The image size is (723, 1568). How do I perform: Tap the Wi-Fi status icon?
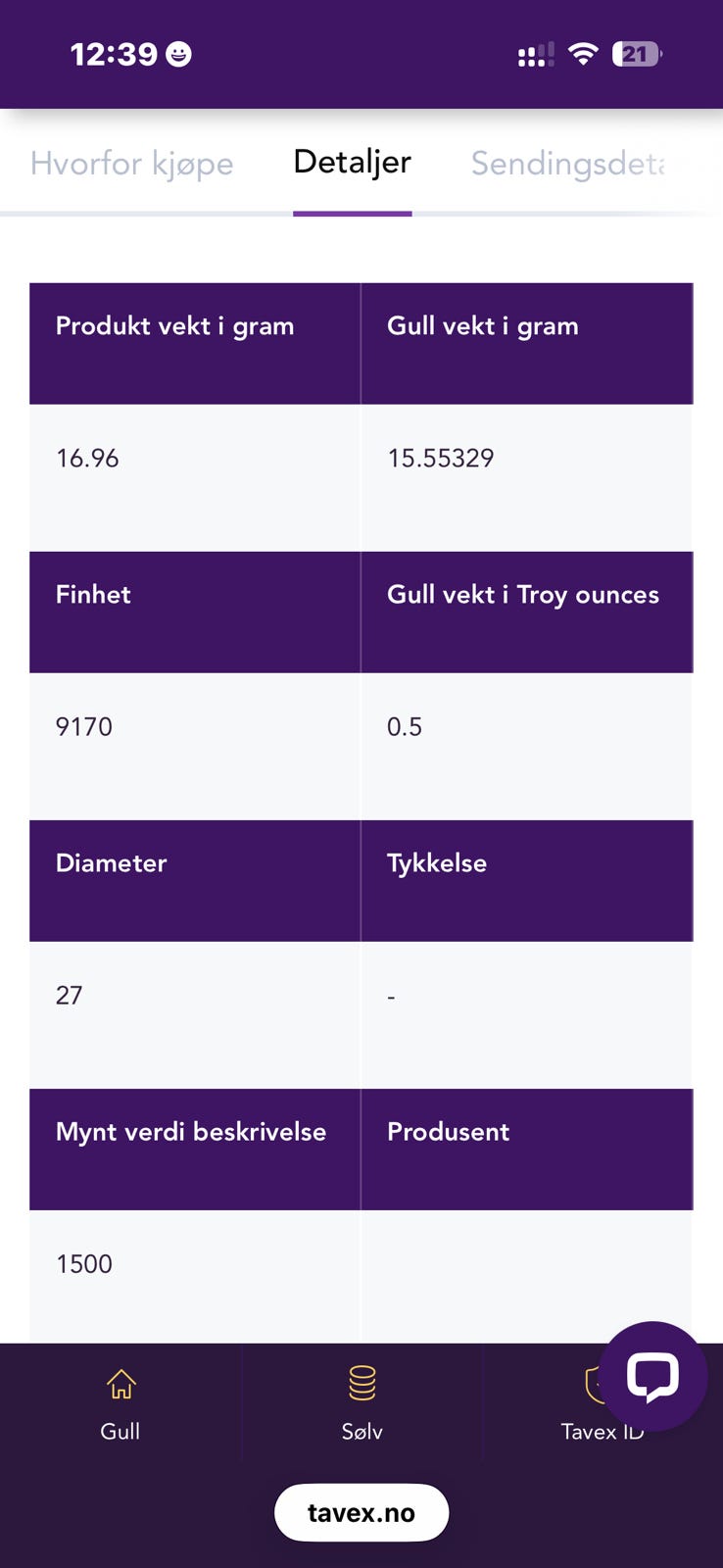click(583, 54)
